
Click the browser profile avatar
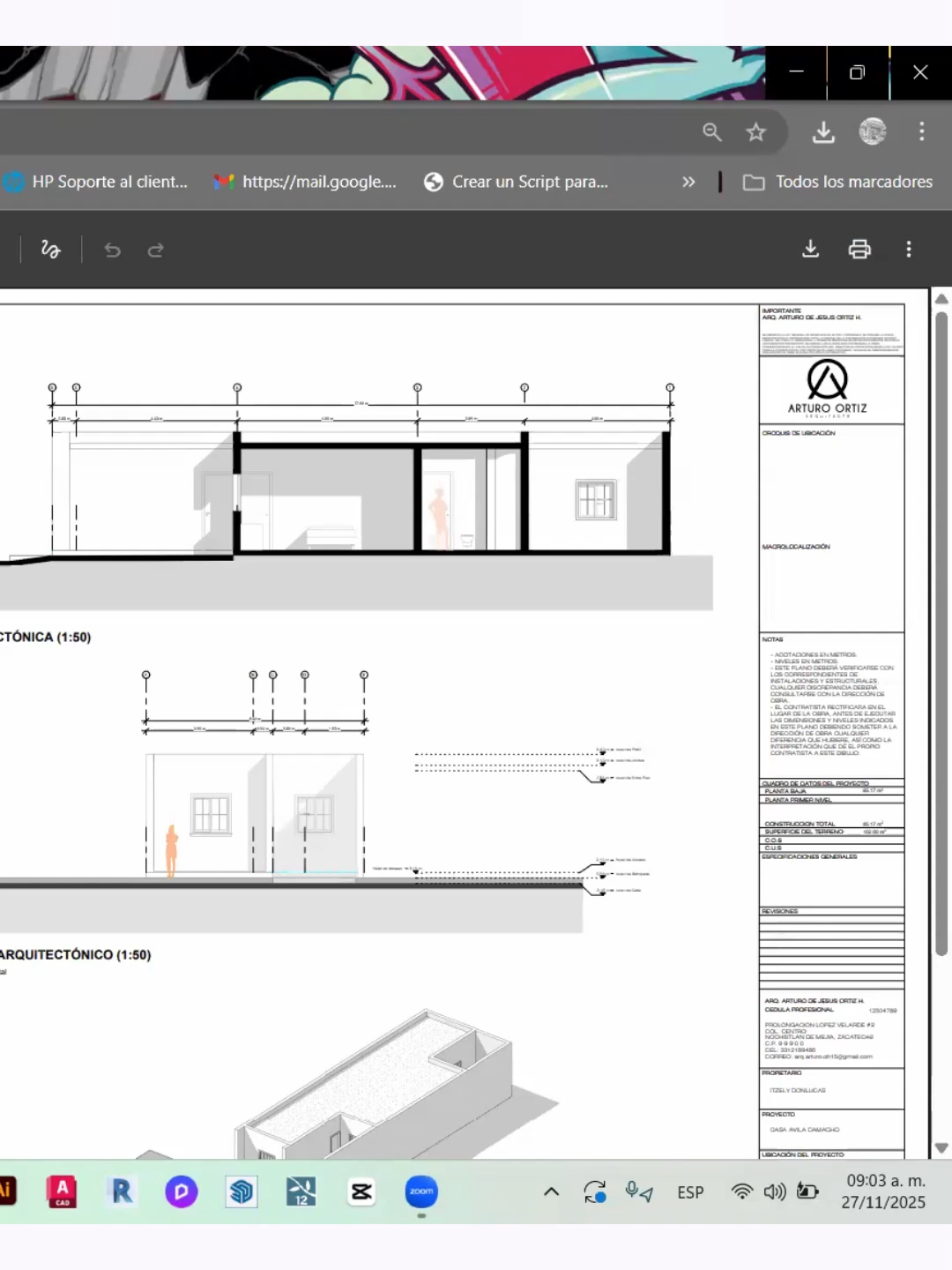(x=872, y=131)
